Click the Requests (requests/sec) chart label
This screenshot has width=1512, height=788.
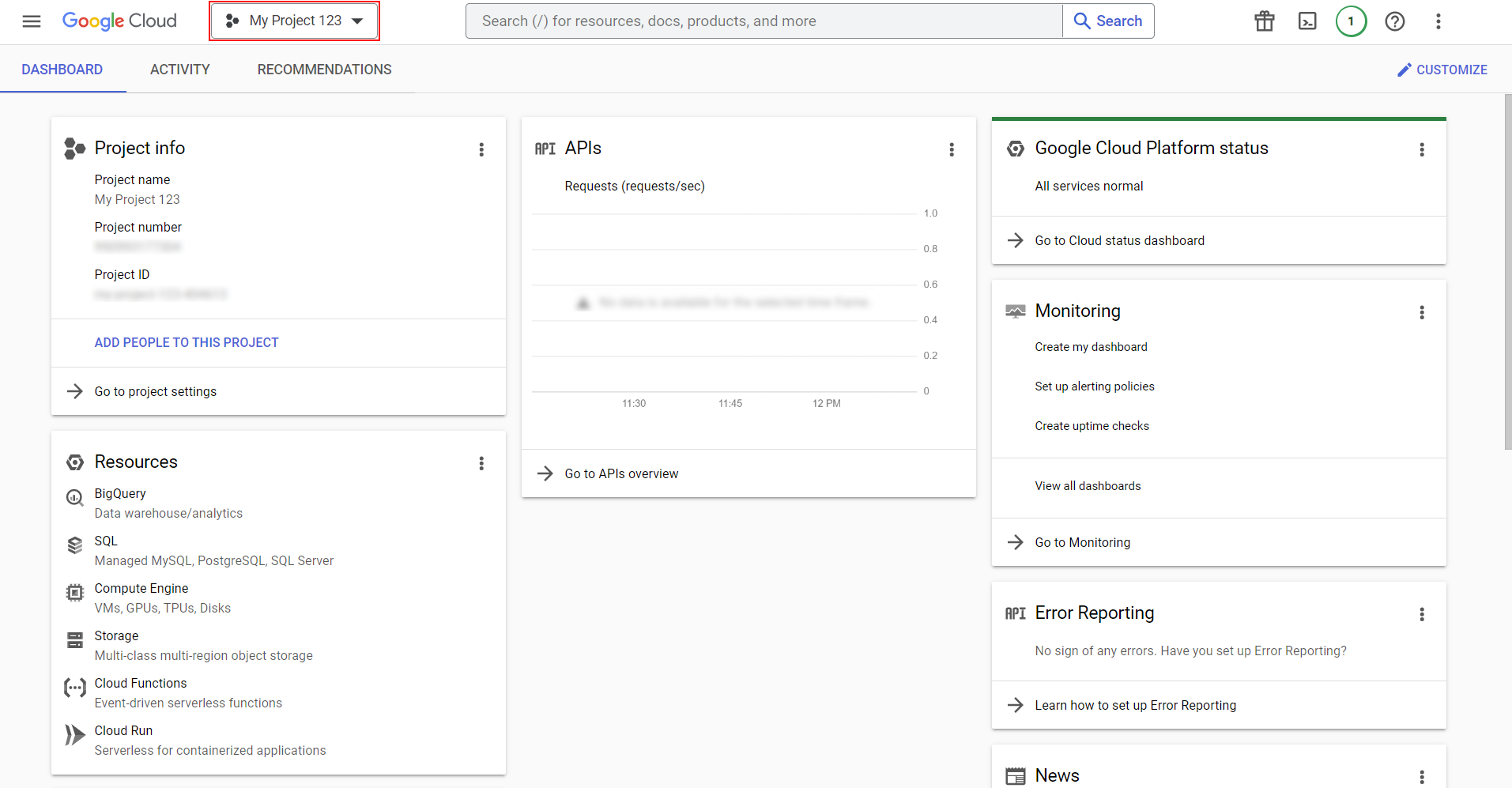[635, 187]
